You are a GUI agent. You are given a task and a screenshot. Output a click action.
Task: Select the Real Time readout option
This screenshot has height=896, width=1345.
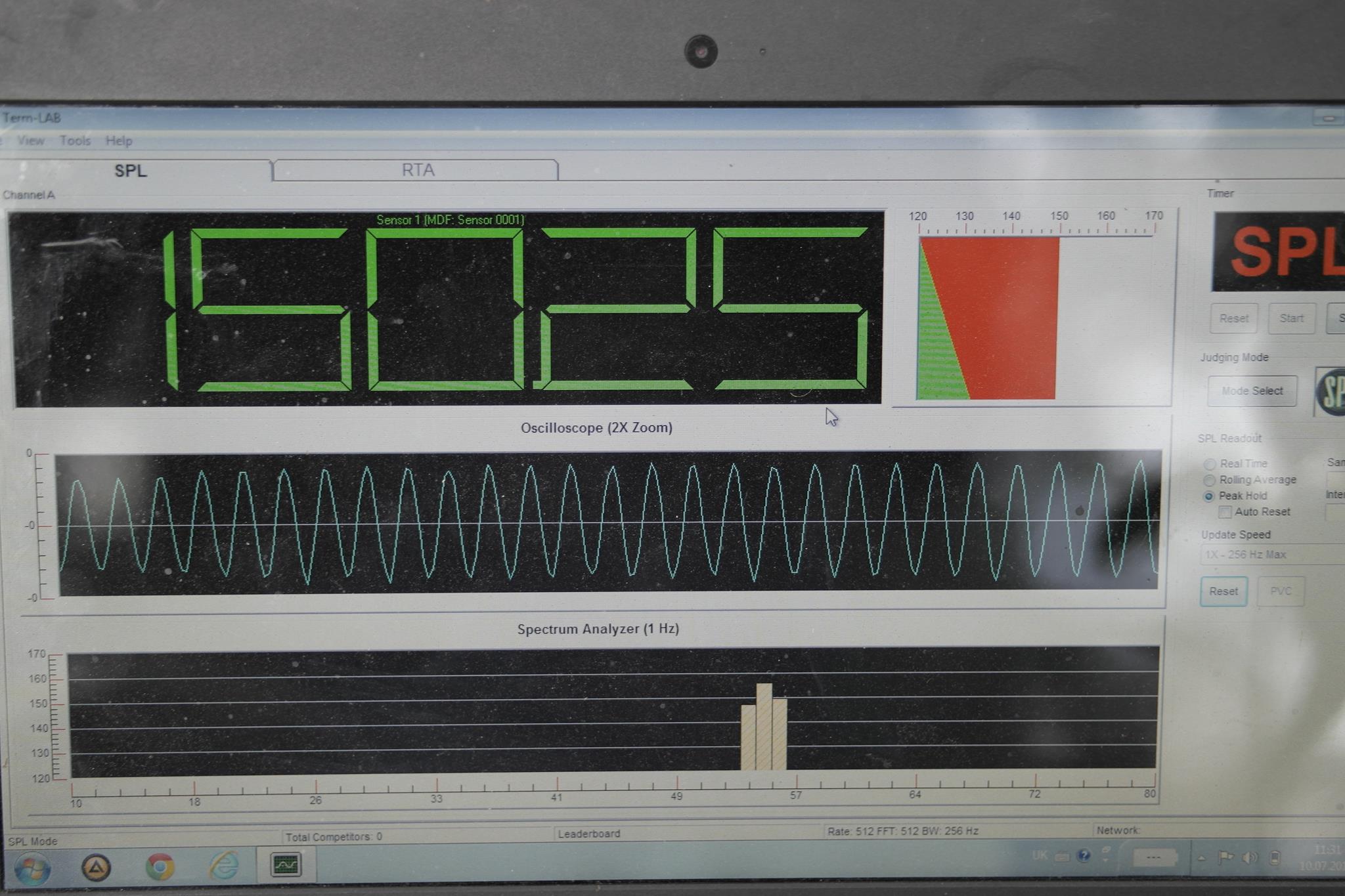tap(1210, 464)
